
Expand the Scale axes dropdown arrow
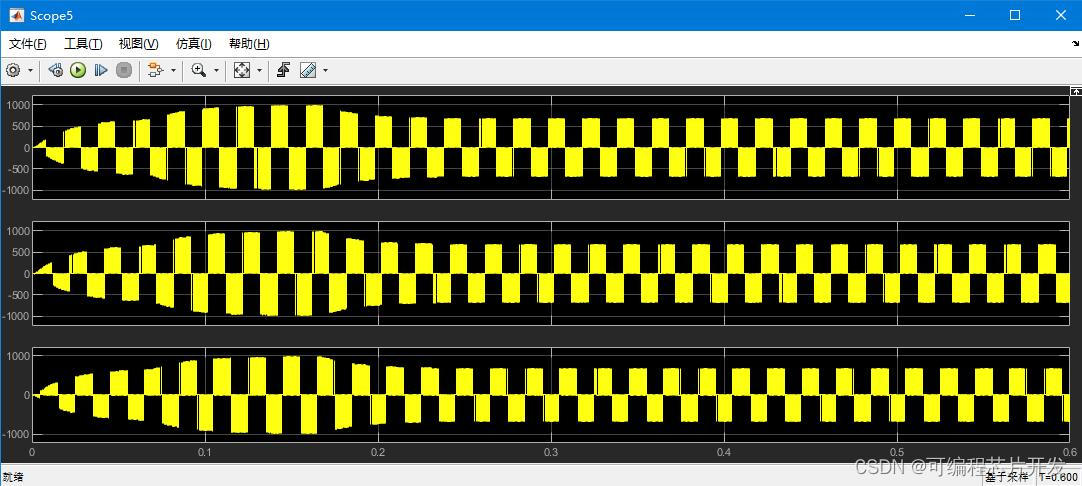[259, 70]
